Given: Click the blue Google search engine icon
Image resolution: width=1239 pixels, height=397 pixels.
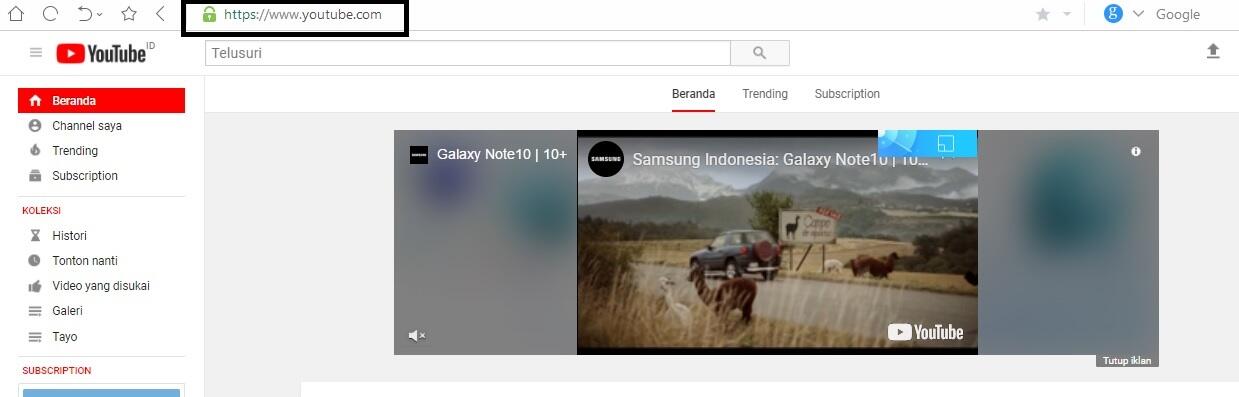Looking at the screenshot, I should pos(1113,14).
